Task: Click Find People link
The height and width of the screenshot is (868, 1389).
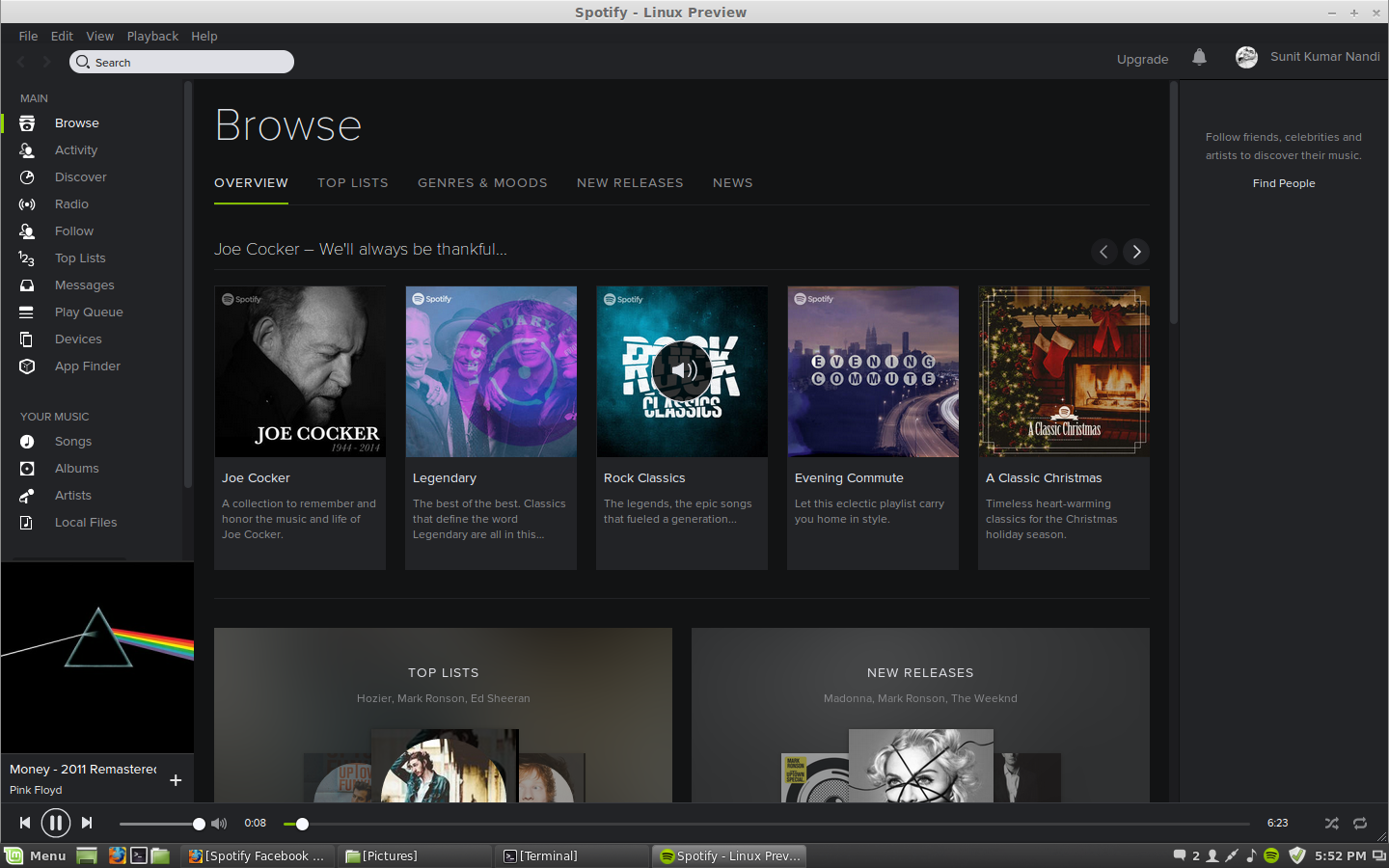Action: [1284, 183]
